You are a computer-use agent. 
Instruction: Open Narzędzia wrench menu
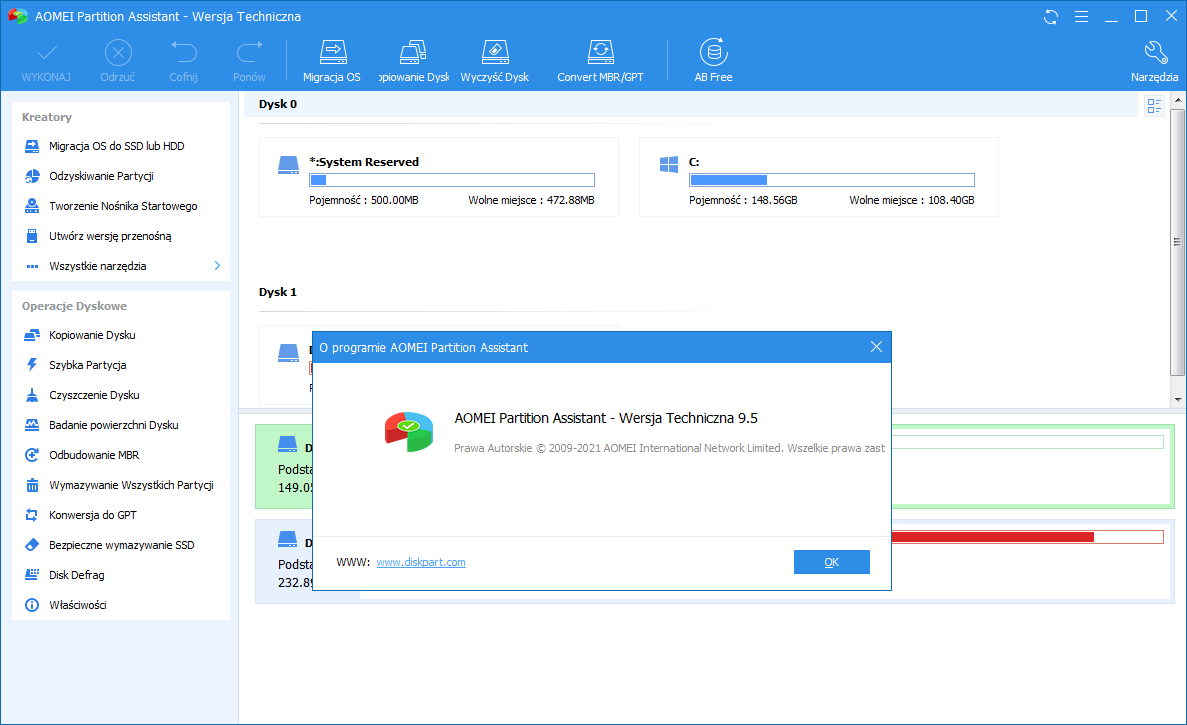[x=1154, y=61]
